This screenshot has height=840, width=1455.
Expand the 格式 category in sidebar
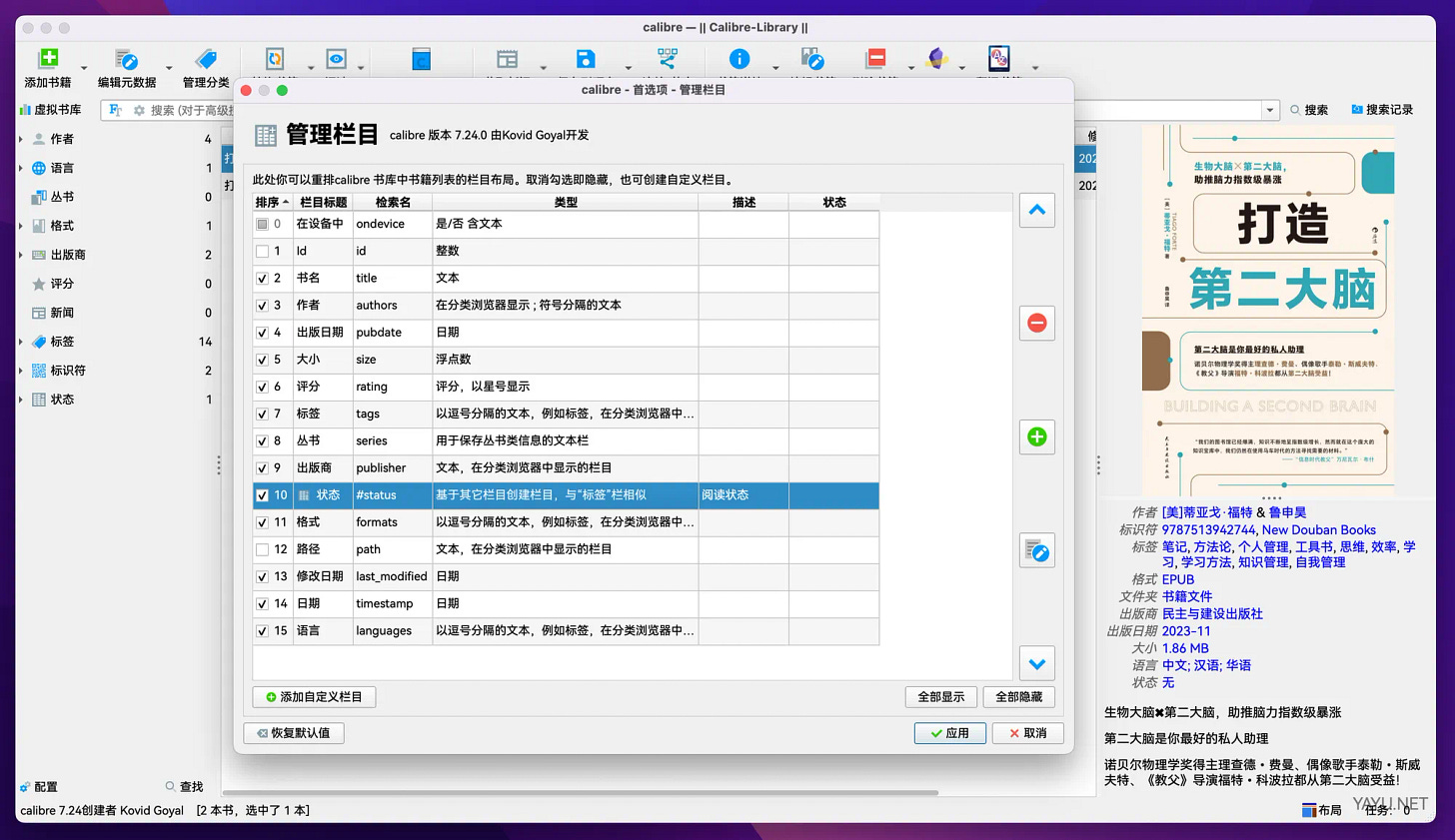(x=21, y=226)
